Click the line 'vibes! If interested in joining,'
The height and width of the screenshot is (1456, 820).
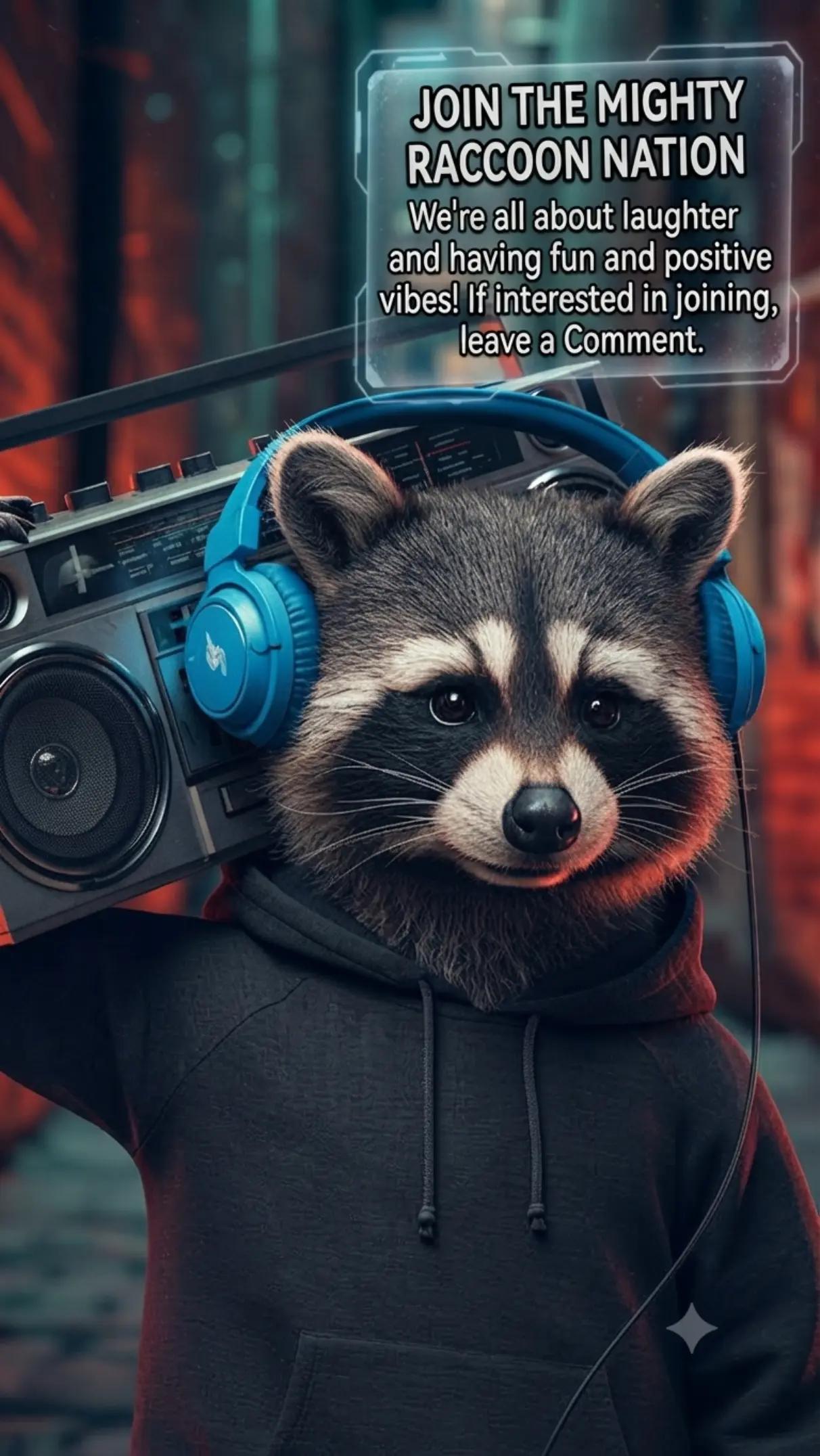(x=578, y=300)
